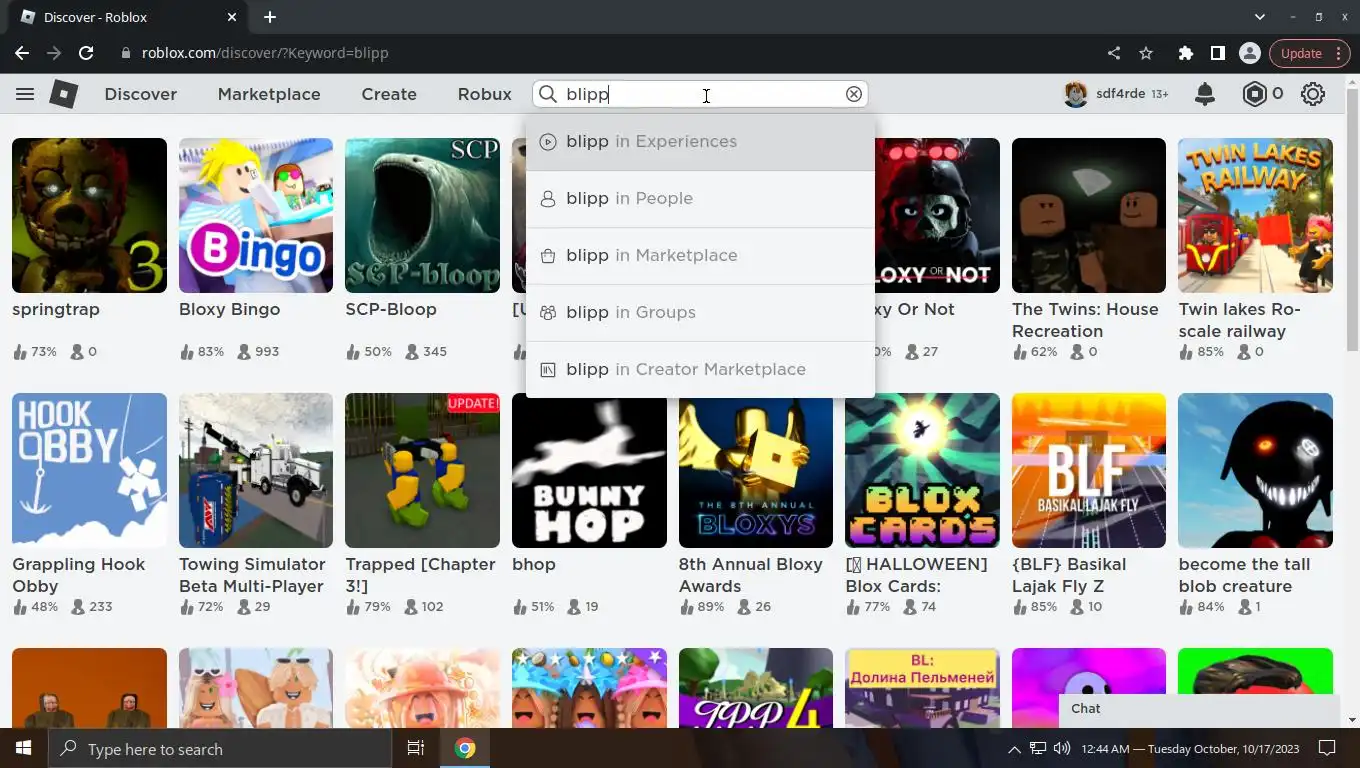Viewport: 1360px width, 768px height.
Task: Click the sdf4rde username link
Action: 1120,94
